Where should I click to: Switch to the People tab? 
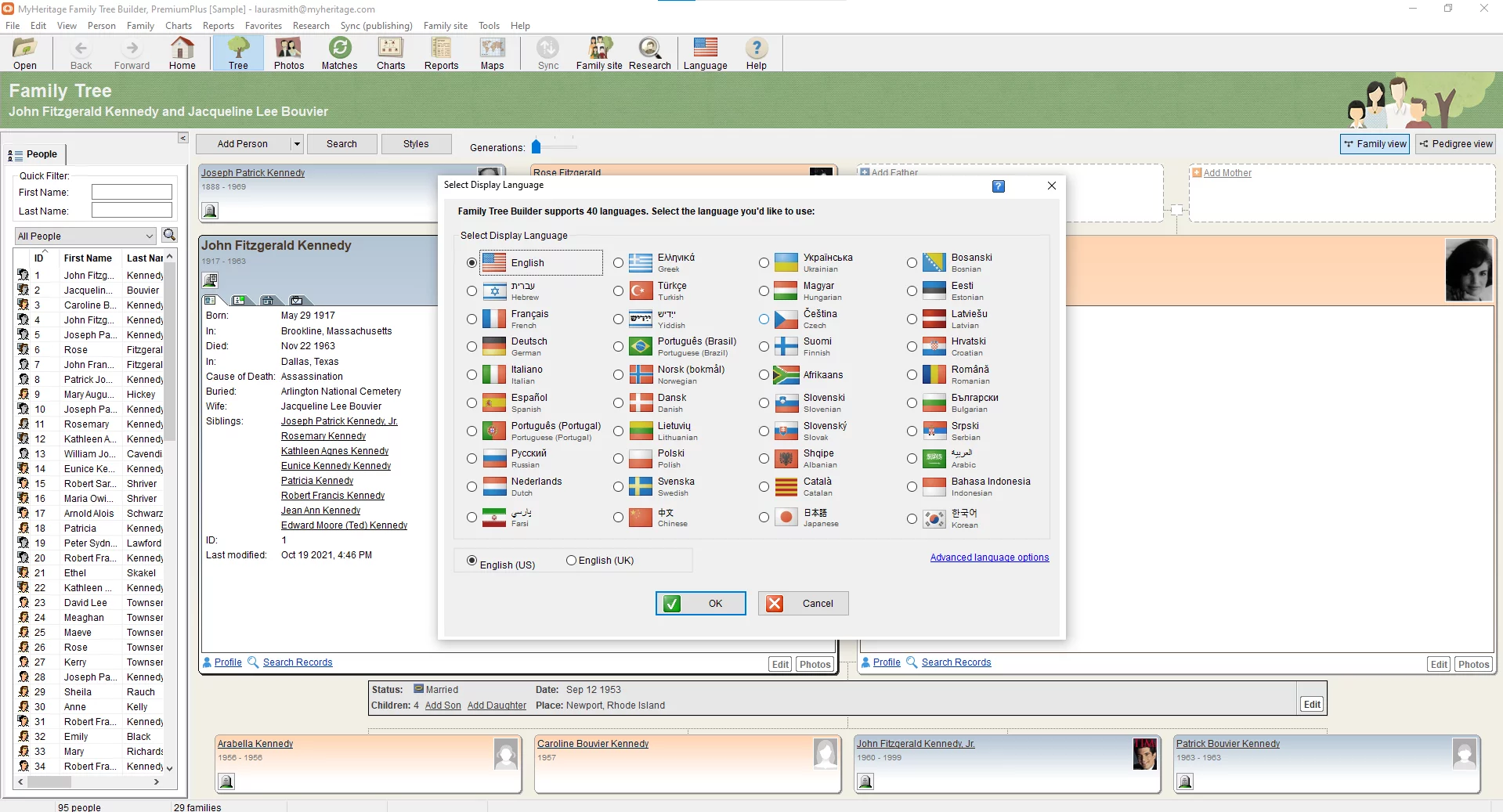[x=34, y=154]
